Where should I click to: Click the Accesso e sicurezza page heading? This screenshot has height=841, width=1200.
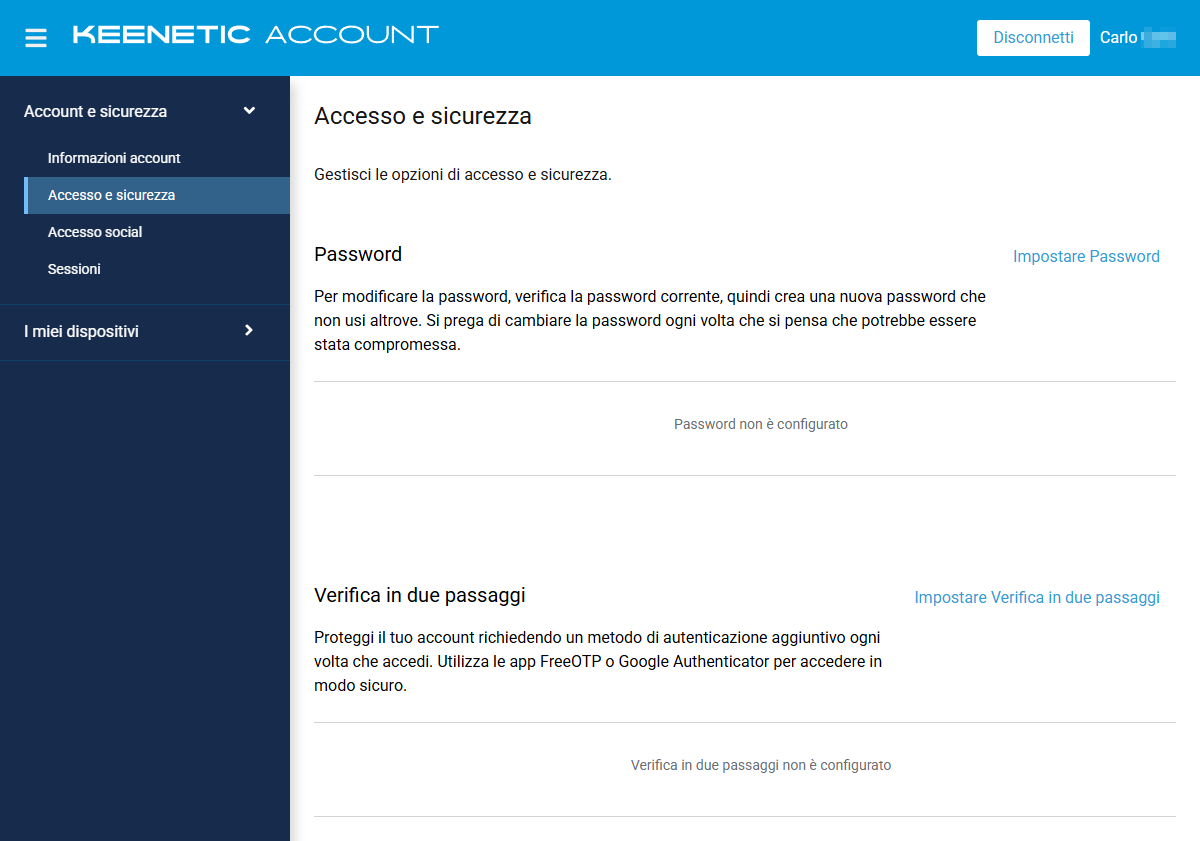423,116
